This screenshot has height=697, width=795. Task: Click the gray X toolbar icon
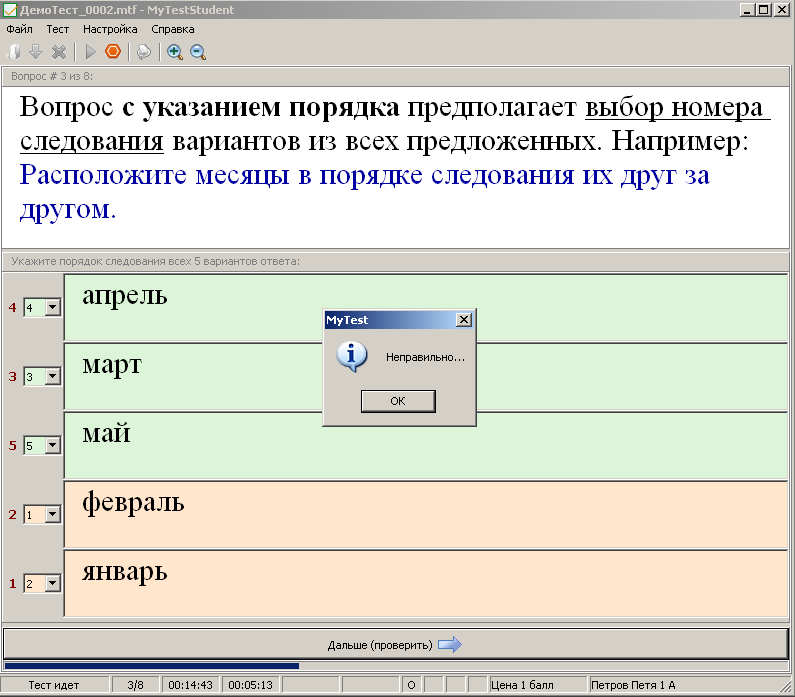click(x=59, y=52)
